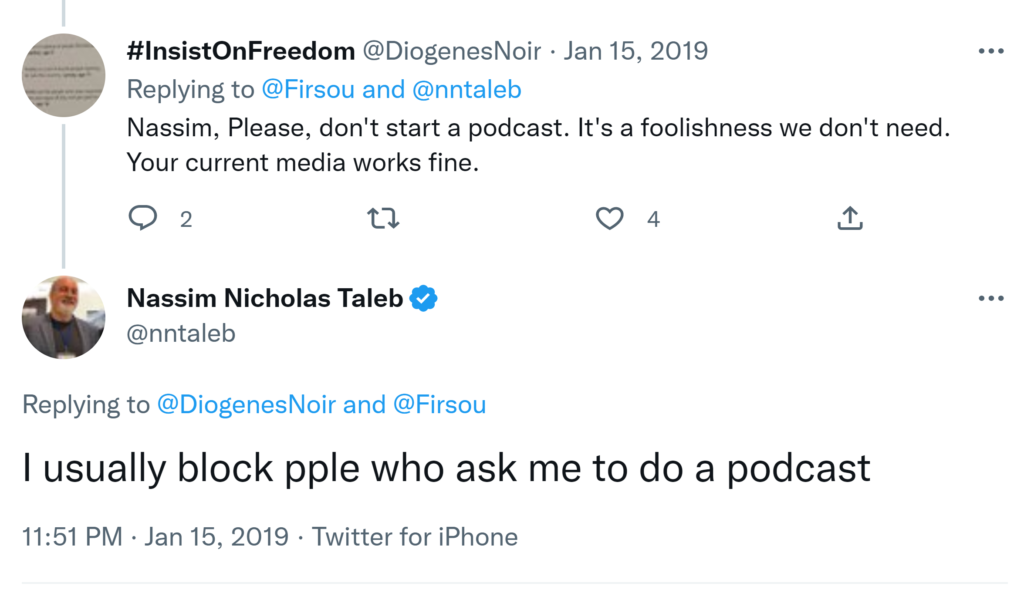Visit @Firsou in first reply line

(x=308, y=90)
